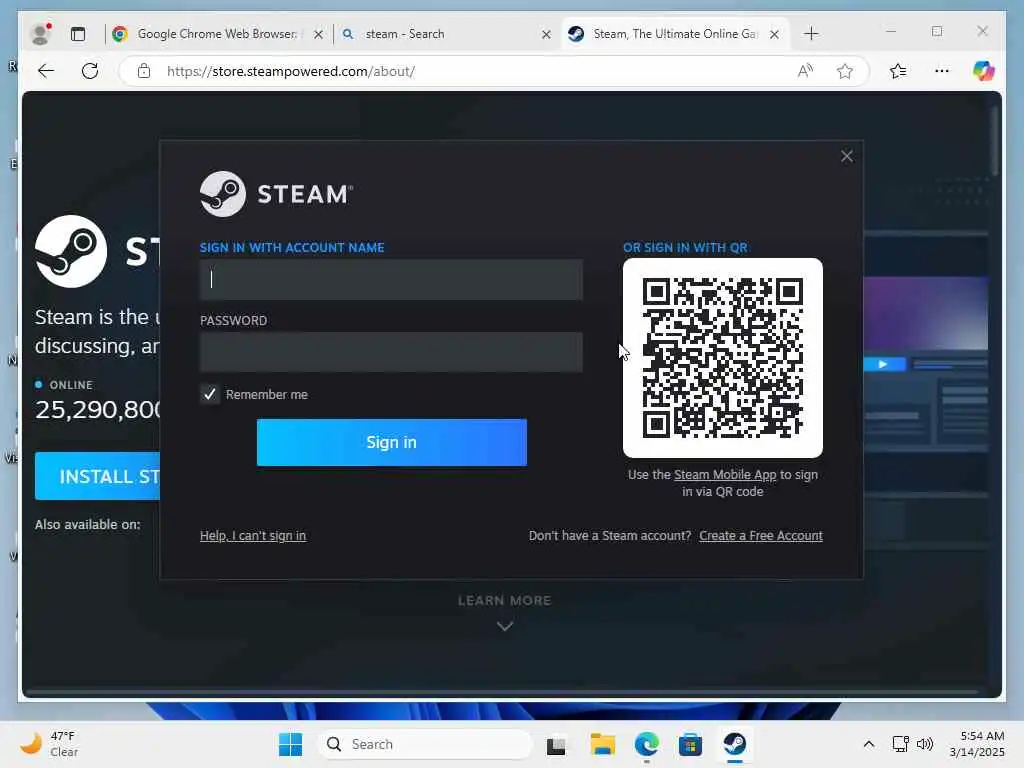Add this page to favorites star

(x=844, y=71)
